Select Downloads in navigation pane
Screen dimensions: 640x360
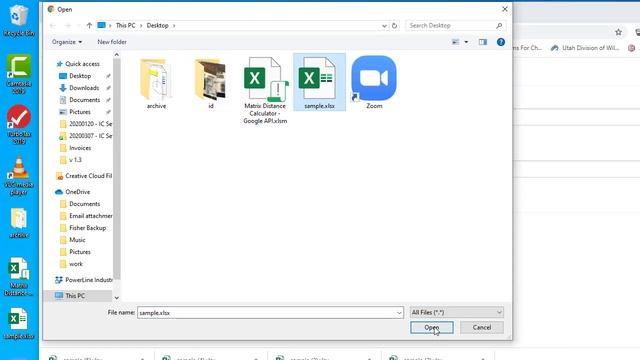84,88
